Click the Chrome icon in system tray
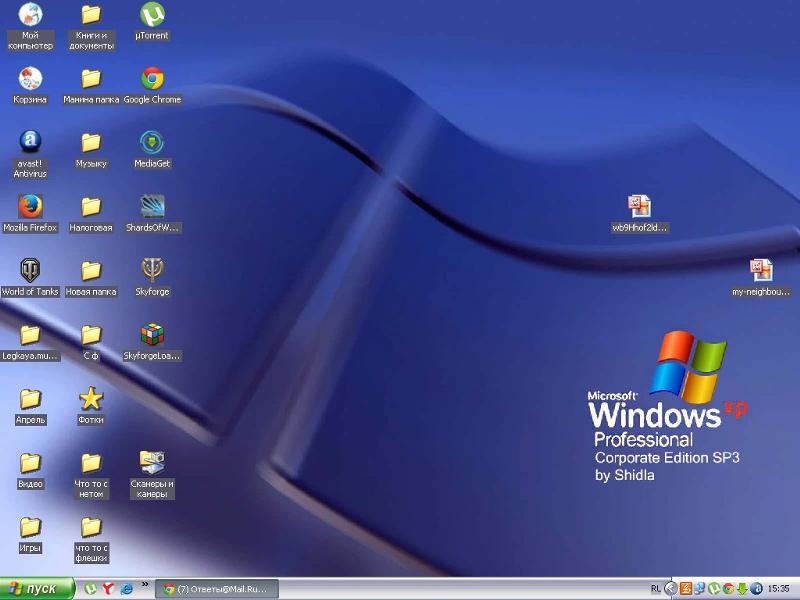The width and height of the screenshot is (800, 600). [728, 589]
